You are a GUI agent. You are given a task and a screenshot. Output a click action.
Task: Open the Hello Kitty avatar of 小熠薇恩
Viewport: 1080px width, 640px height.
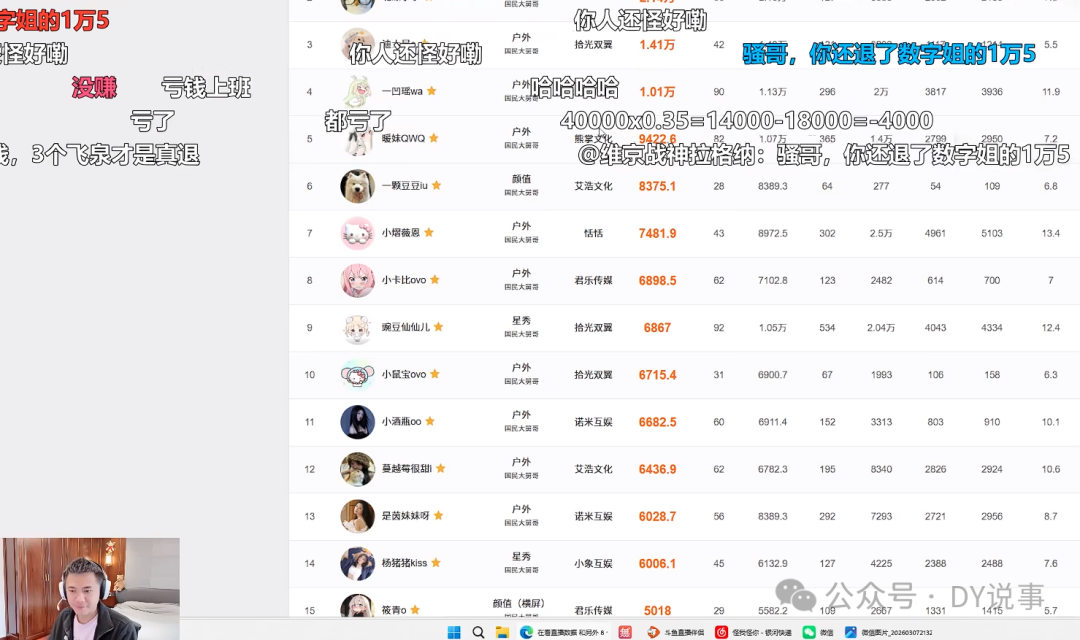(357, 233)
